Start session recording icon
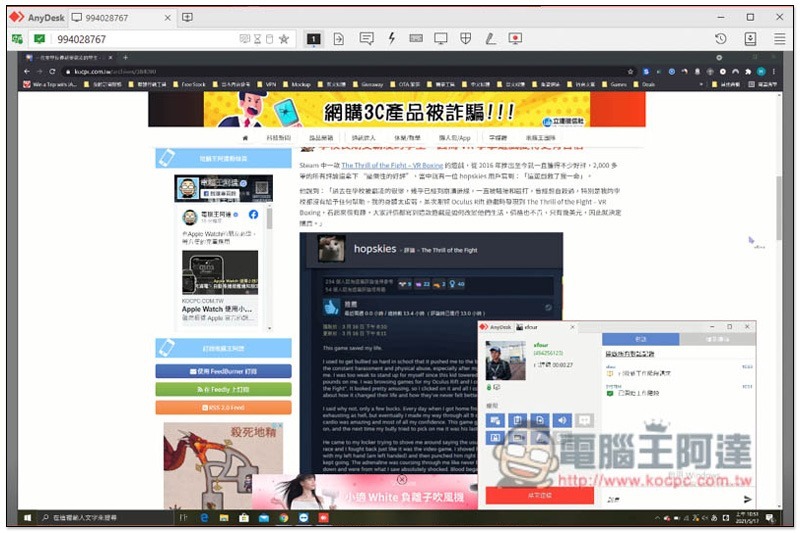The width and height of the screenshot is (800, 533). (x=515, y=39)
